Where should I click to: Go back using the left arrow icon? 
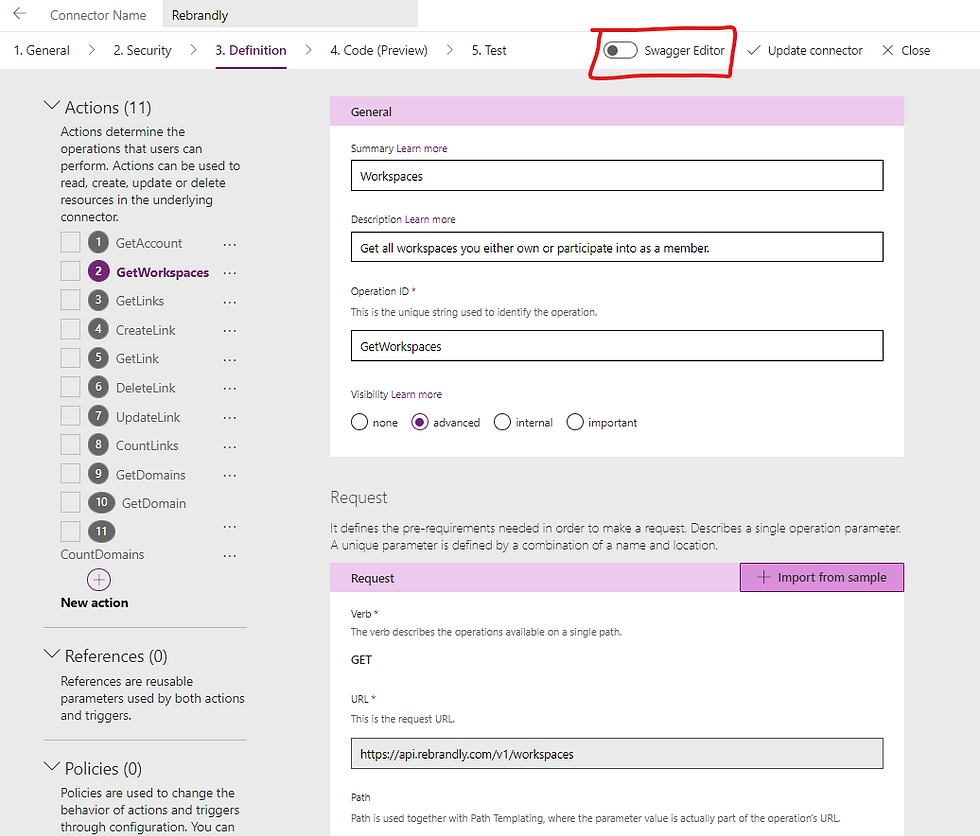point(20,14)
